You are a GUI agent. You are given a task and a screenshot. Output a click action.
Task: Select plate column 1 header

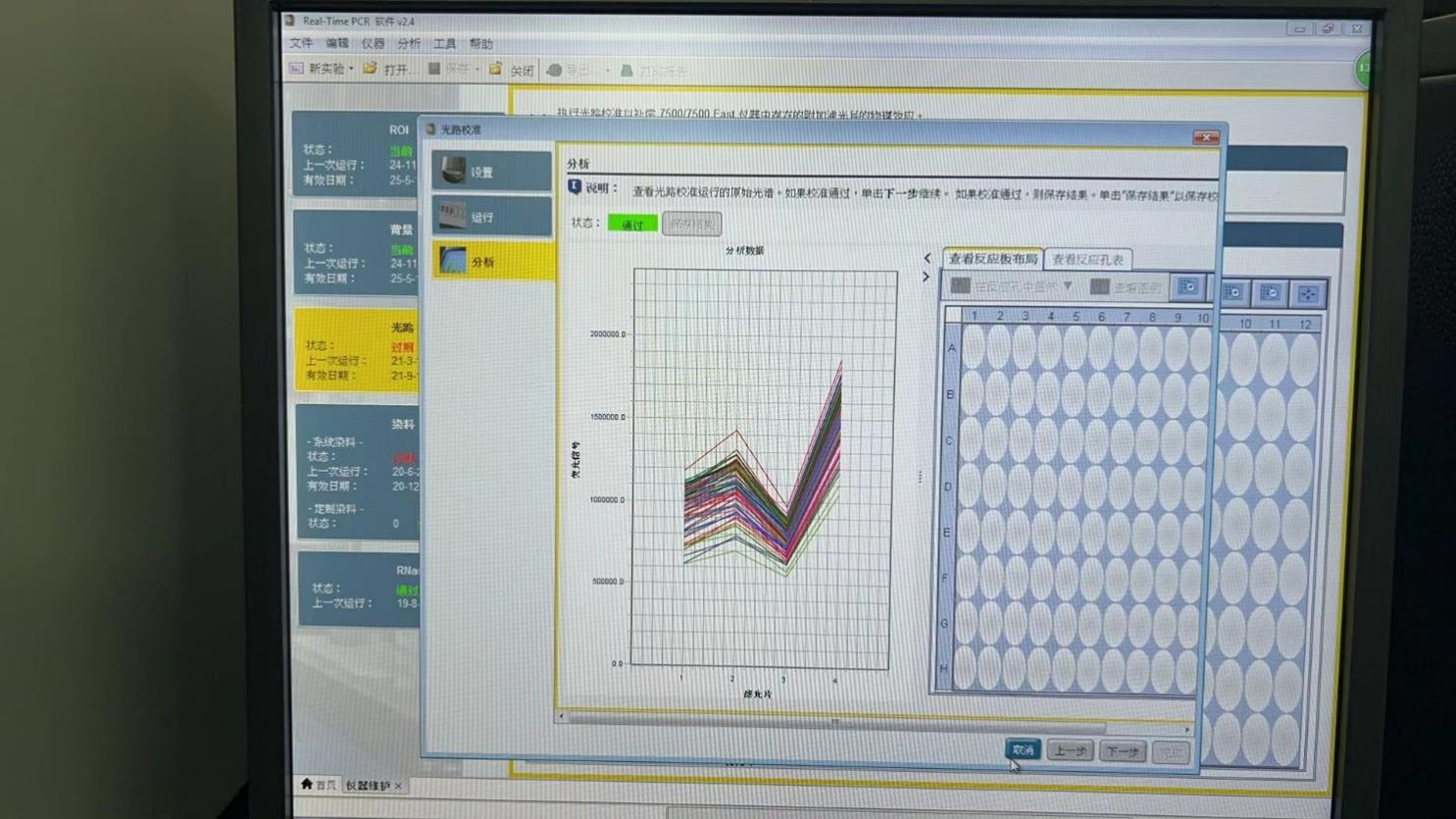975,316
